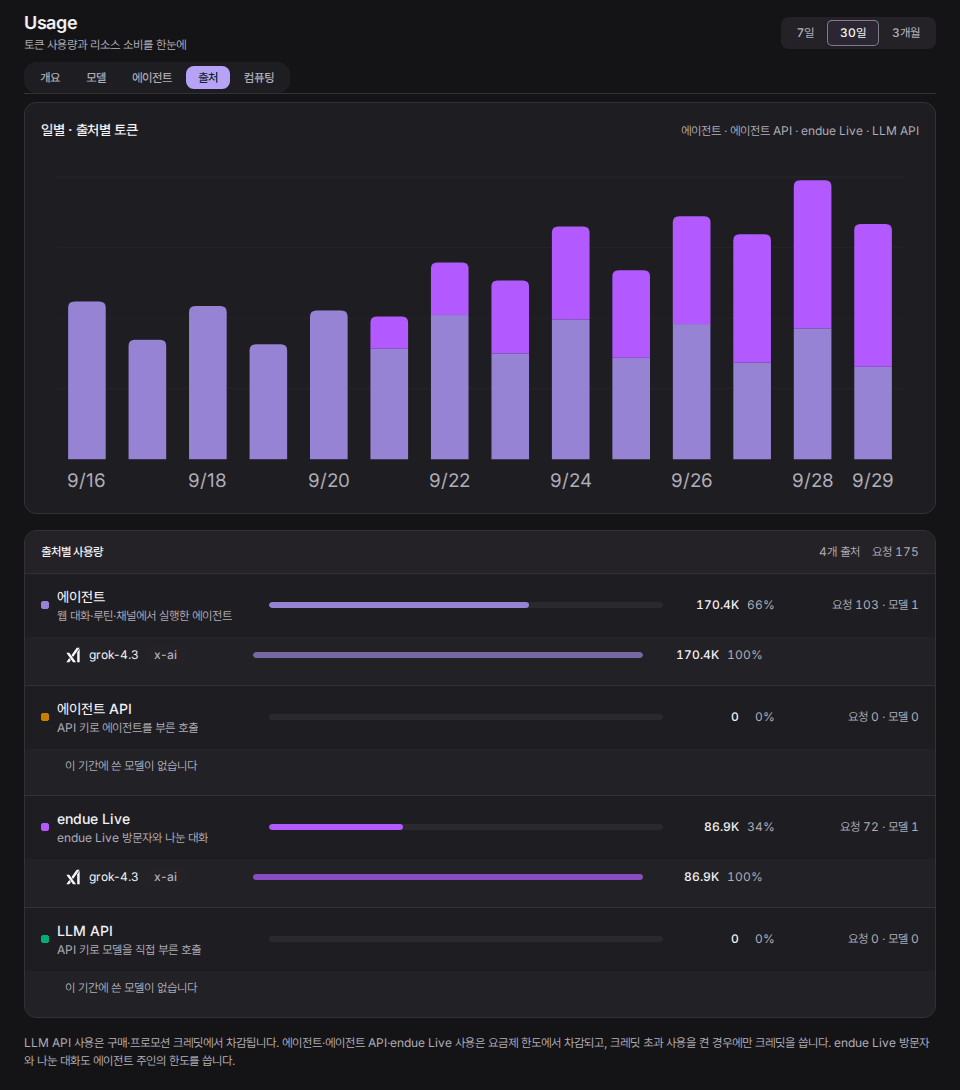
Task: Click the xAI logo in 에이전트 grok-4.3 row
Action: pos(73,655)
